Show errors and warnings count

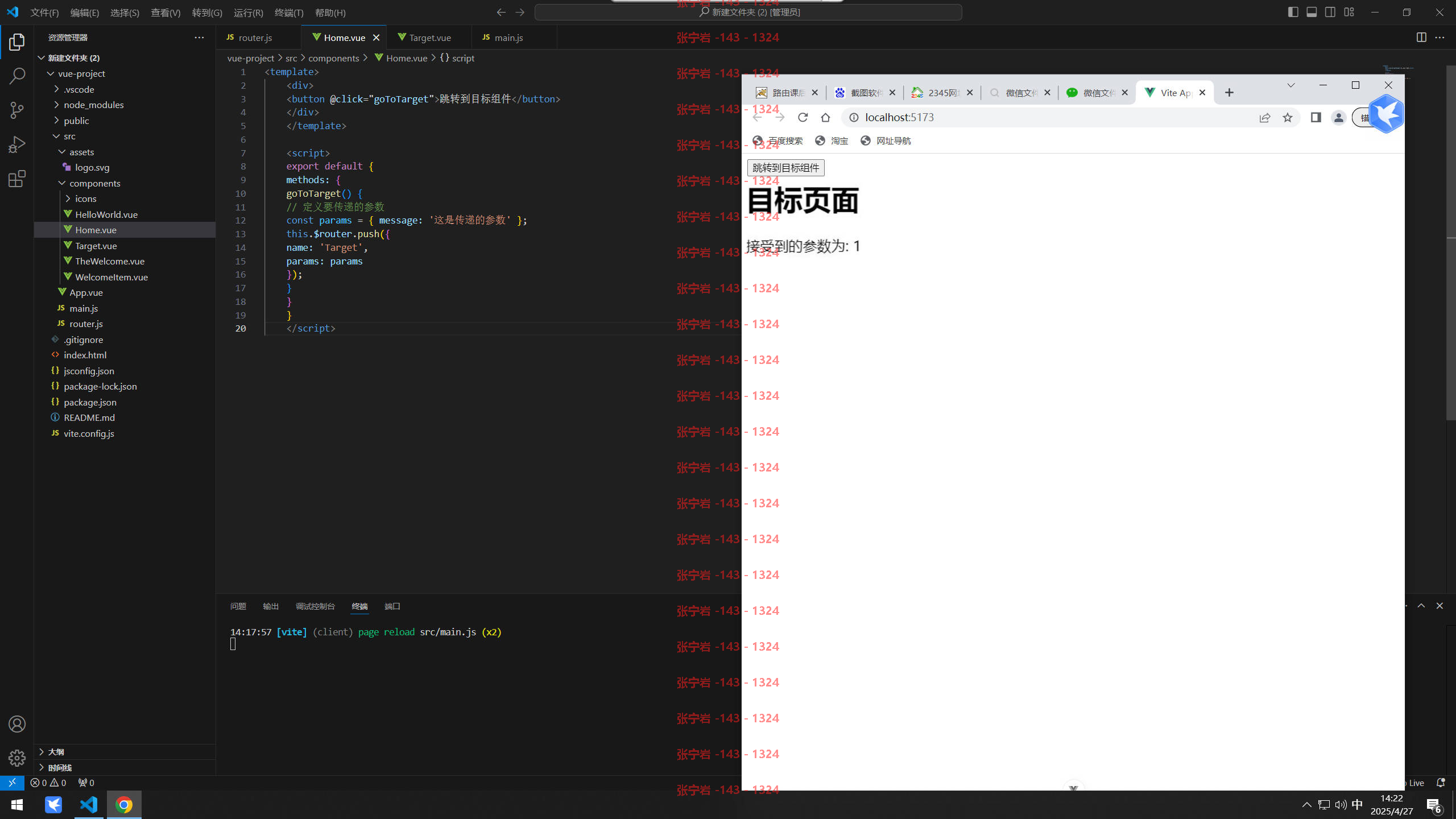[x=48, y=783]
